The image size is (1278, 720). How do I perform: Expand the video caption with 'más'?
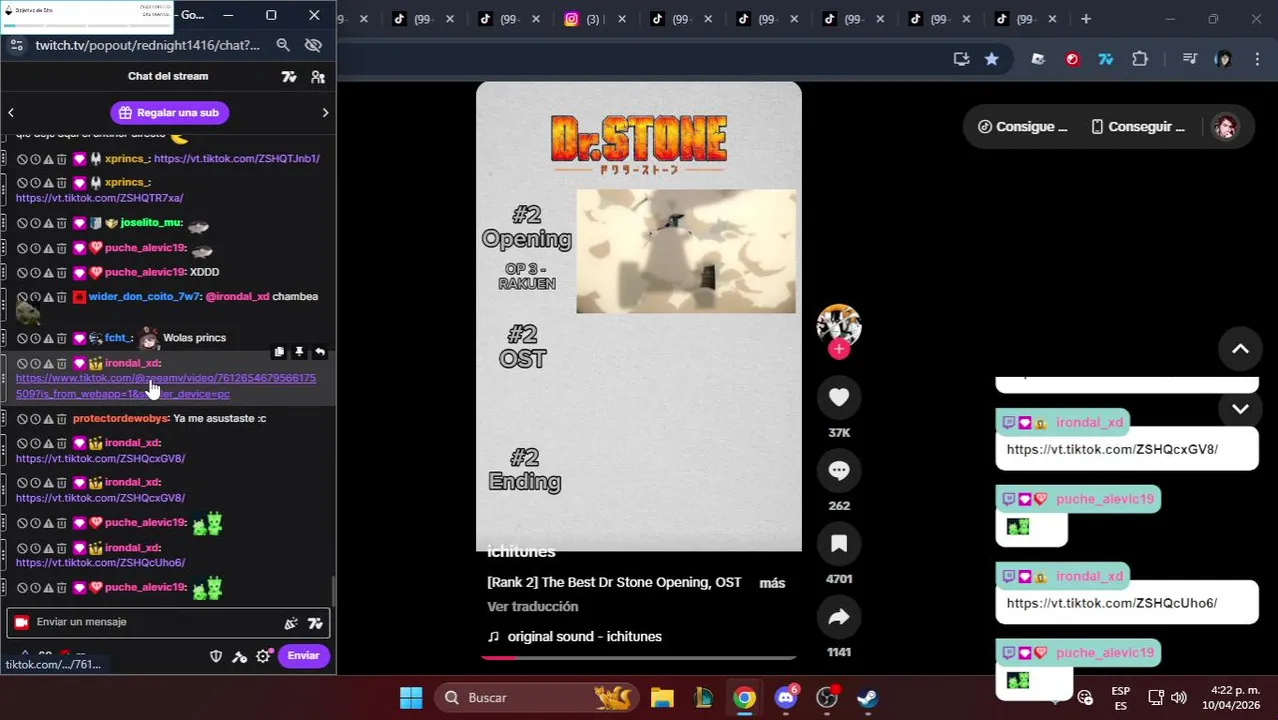[772, 583]
